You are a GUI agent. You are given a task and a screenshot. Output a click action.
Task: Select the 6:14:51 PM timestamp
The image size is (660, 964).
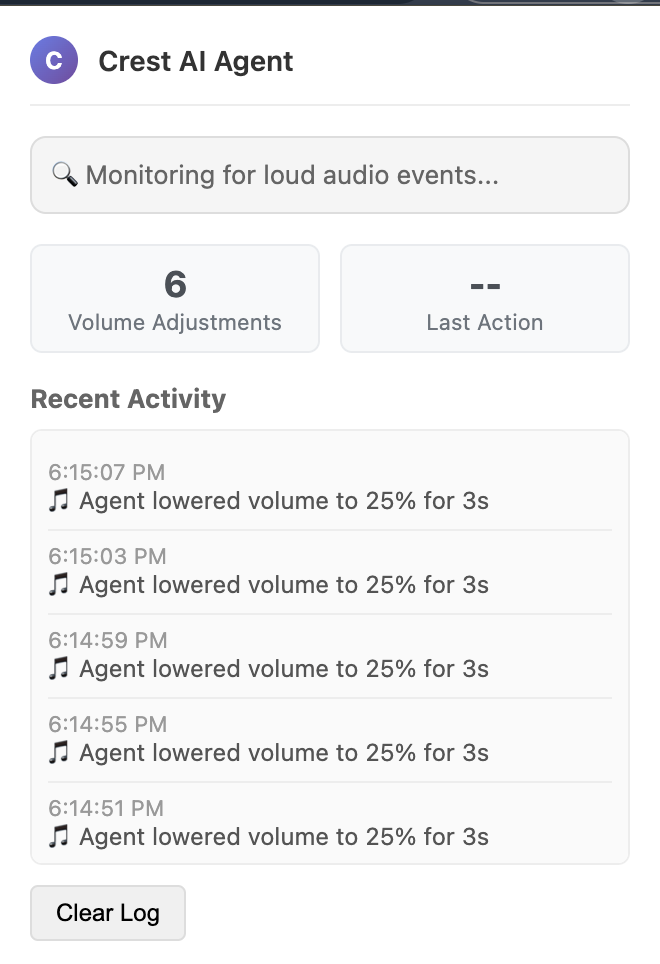click(107, 808)
